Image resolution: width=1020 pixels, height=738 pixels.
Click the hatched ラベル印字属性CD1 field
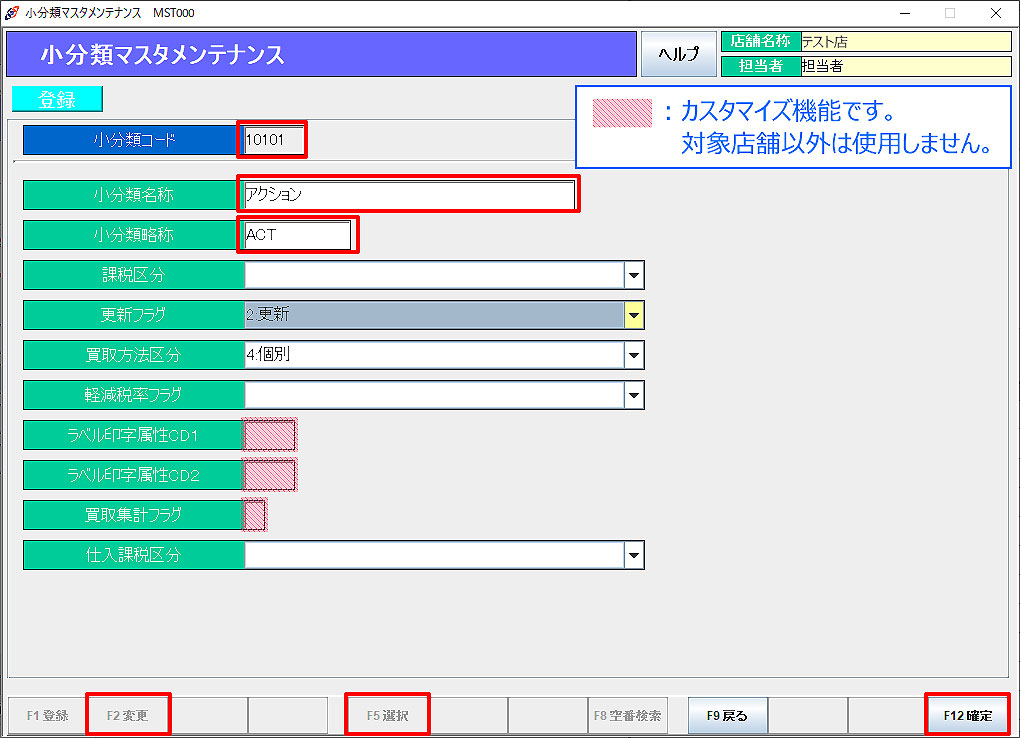click(x=271, y=435)
